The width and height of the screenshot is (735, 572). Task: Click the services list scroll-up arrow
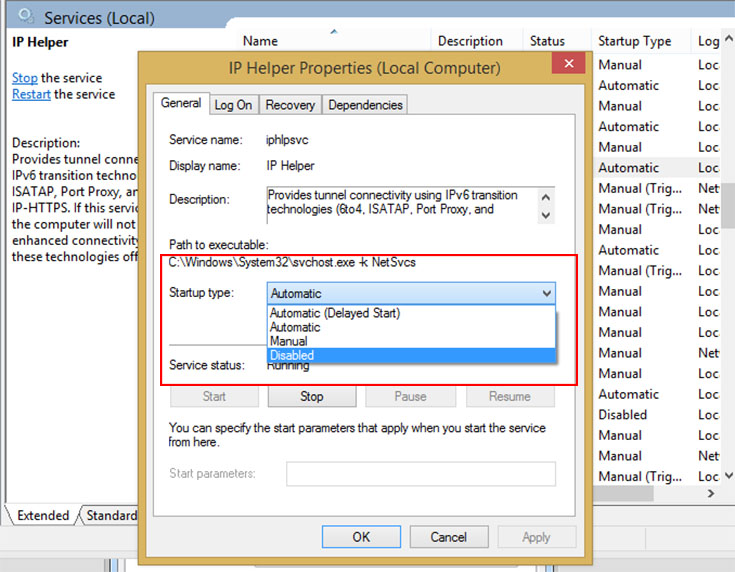coord(728,38)
